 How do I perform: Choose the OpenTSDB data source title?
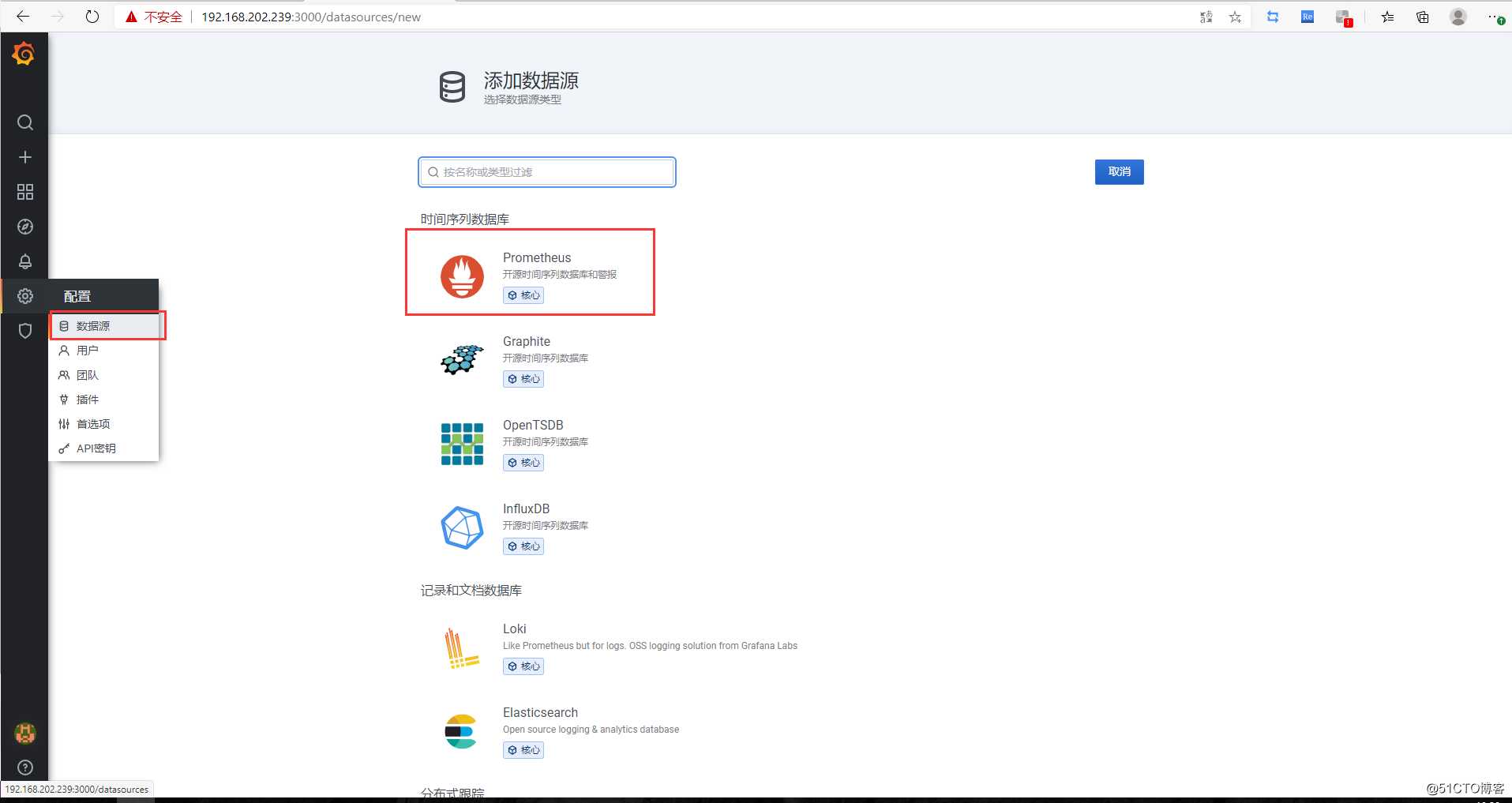[533, 425]
